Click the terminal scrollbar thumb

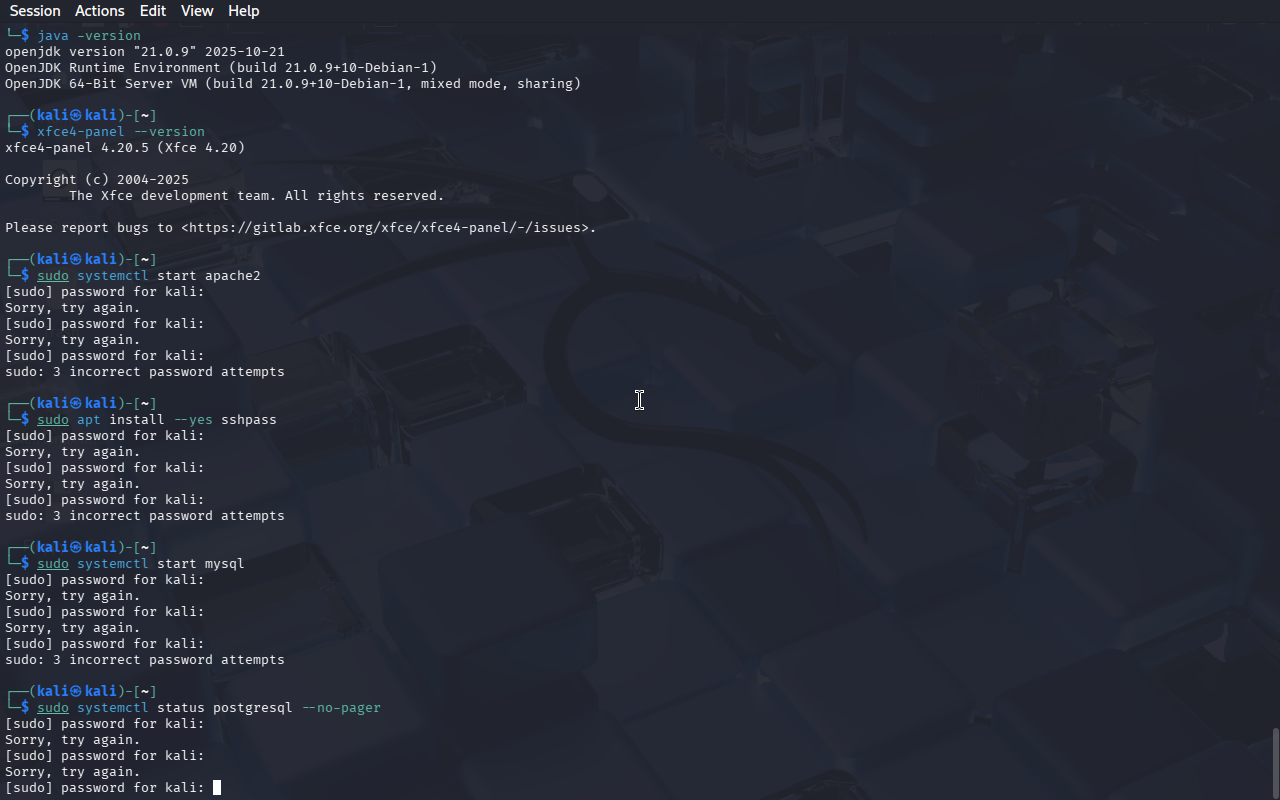pyautogui.click(x=1275, y=764)
